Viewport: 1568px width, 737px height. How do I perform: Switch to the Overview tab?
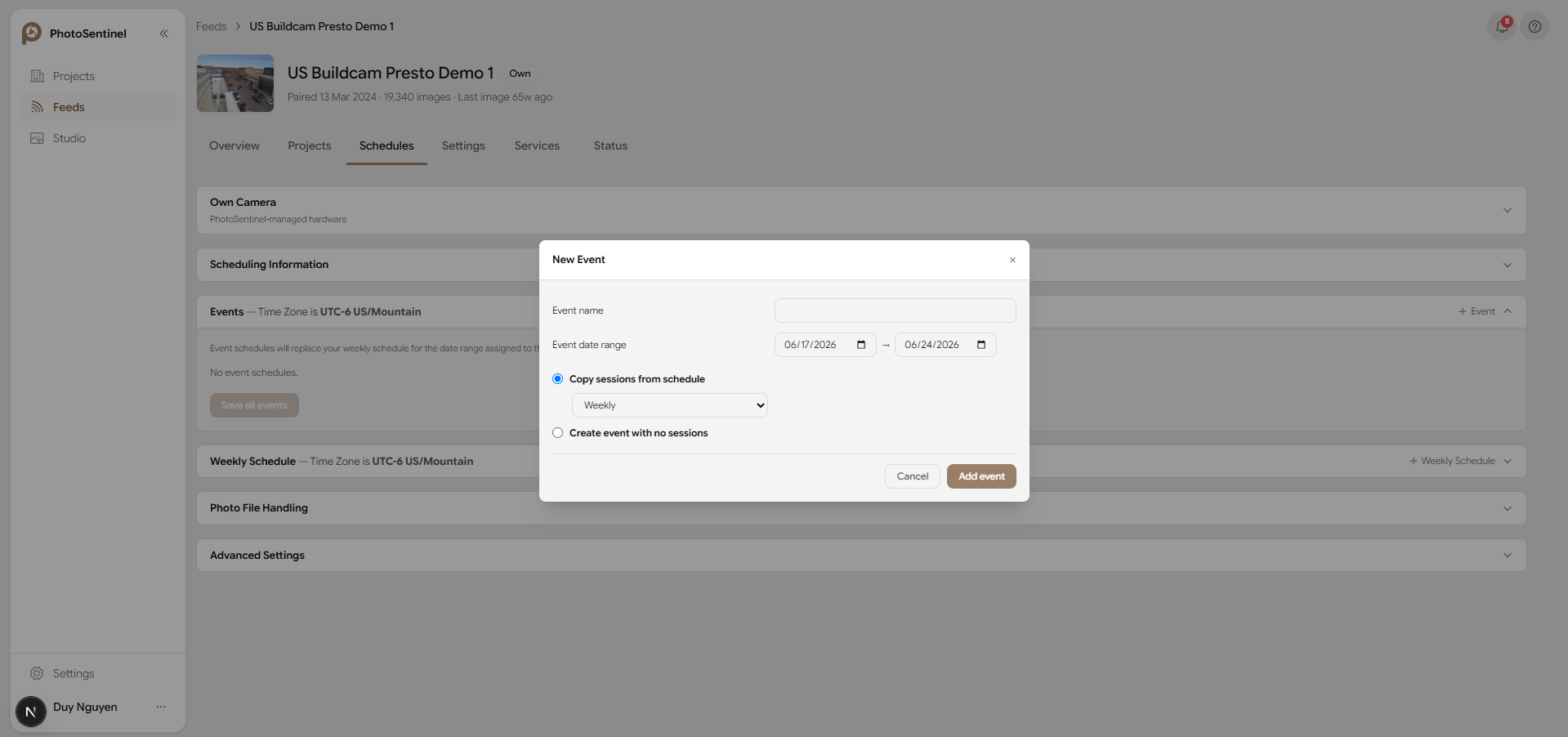click(235, 145)
